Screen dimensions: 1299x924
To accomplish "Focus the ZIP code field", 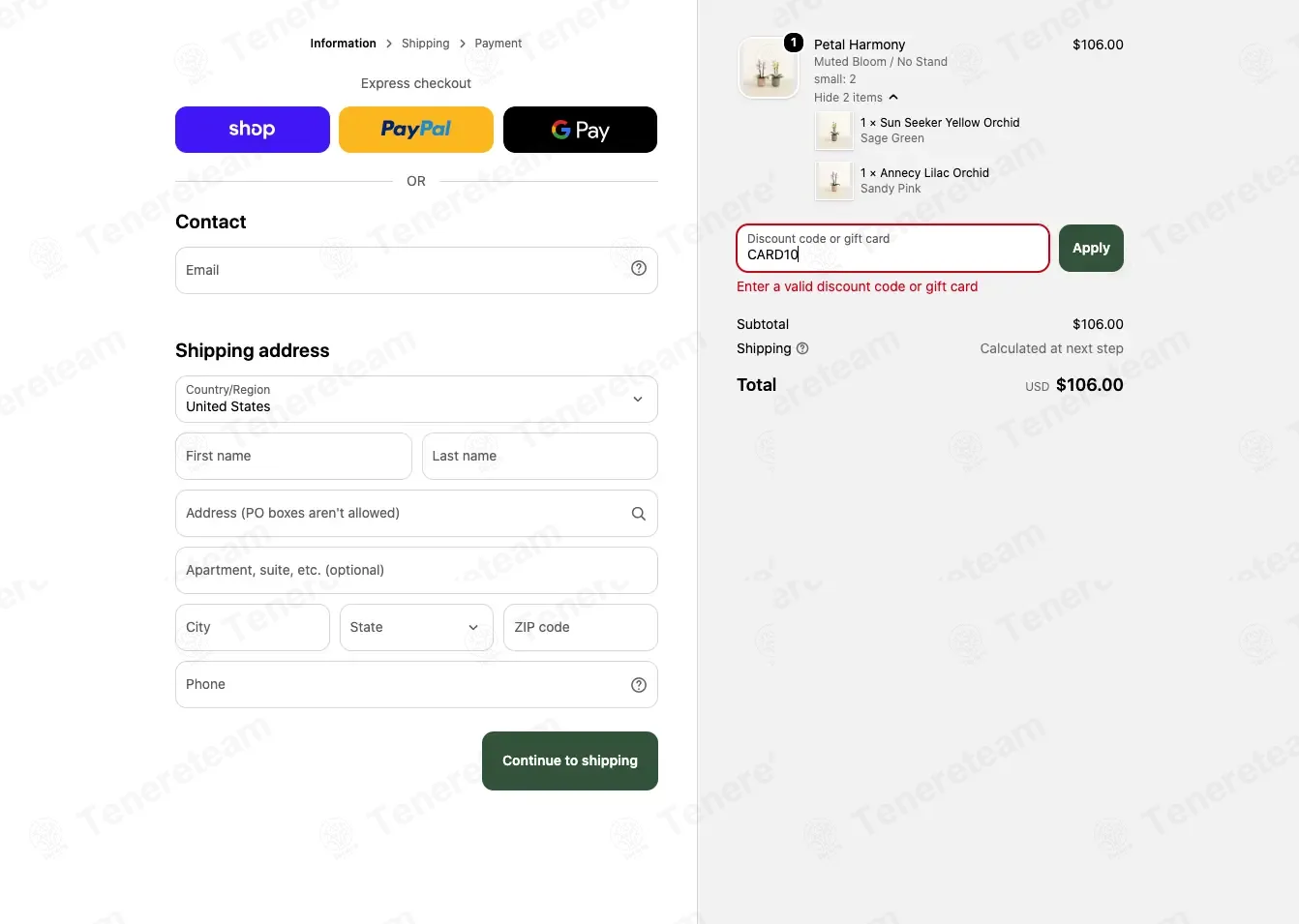I will [x=581, y=627].
